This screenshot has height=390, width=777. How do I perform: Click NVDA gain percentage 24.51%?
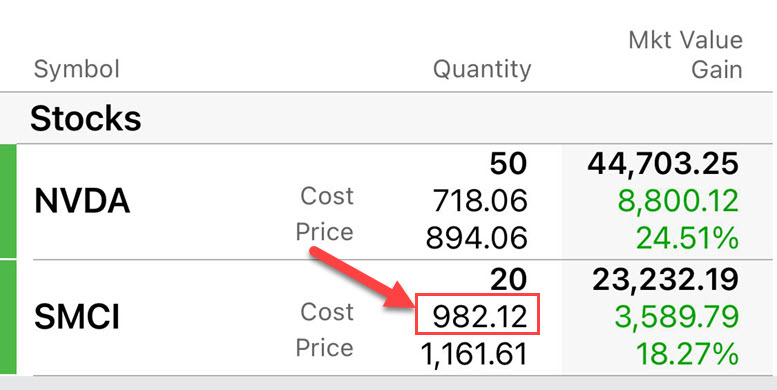pyautogui.click(x=687, y=239)
